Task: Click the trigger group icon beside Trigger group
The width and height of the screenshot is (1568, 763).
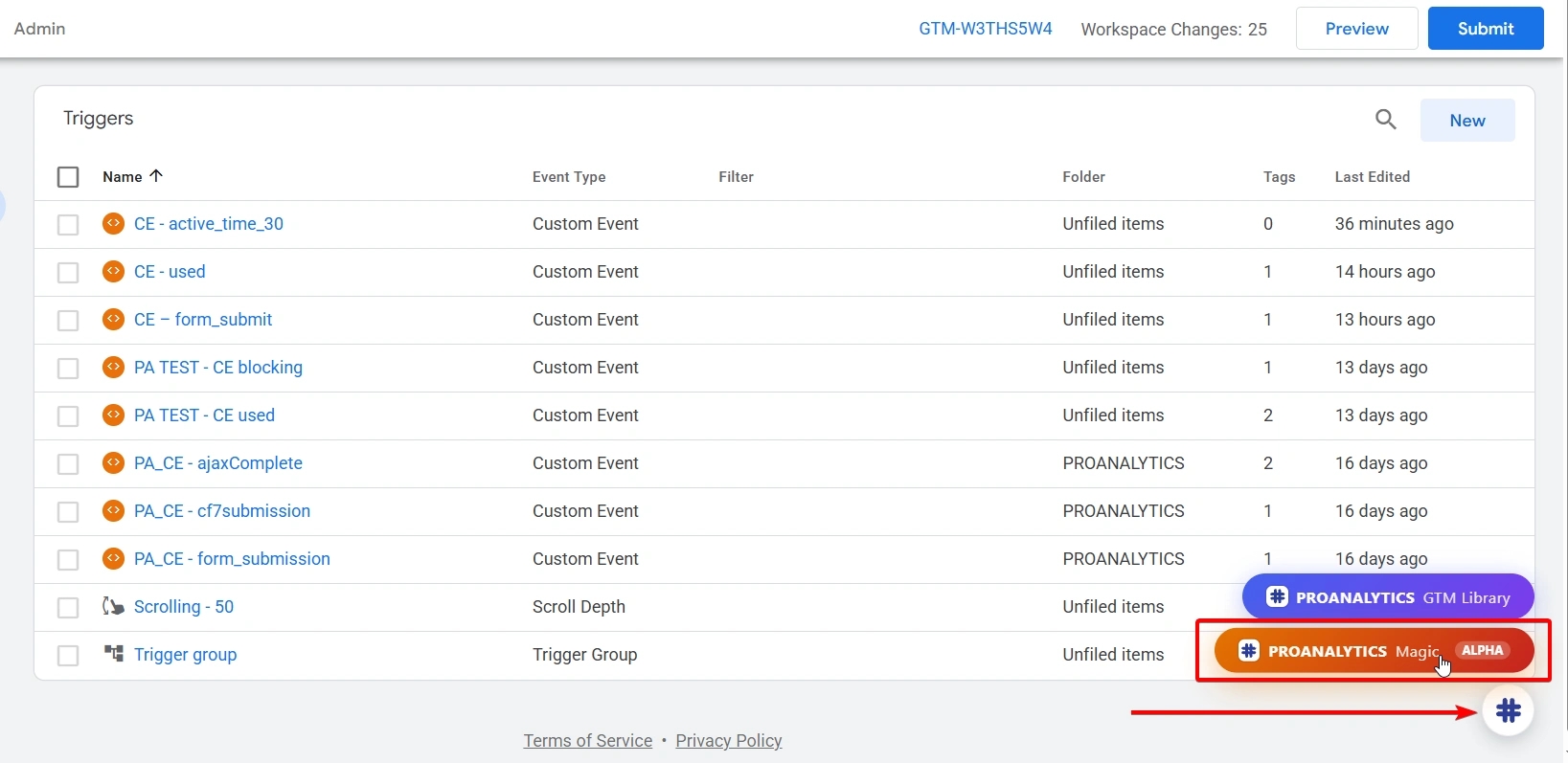Action: point(113,654)
